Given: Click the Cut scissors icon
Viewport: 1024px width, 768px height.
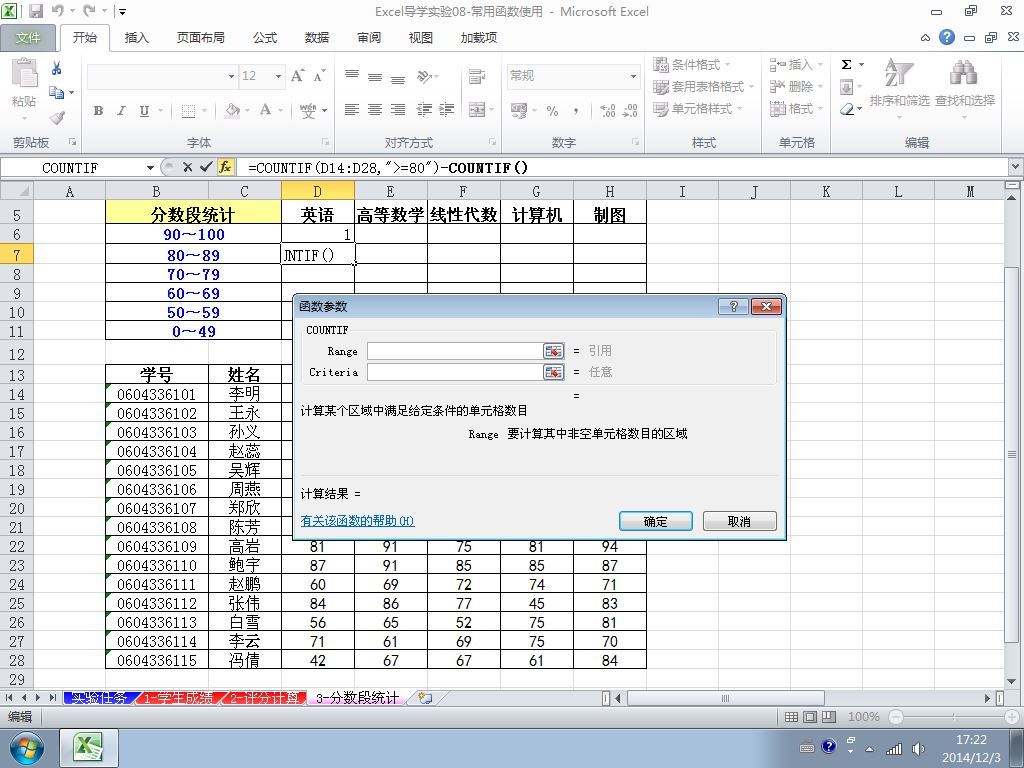Looking at the screenshot, I should pyautogui.click(x=57, y=67).
